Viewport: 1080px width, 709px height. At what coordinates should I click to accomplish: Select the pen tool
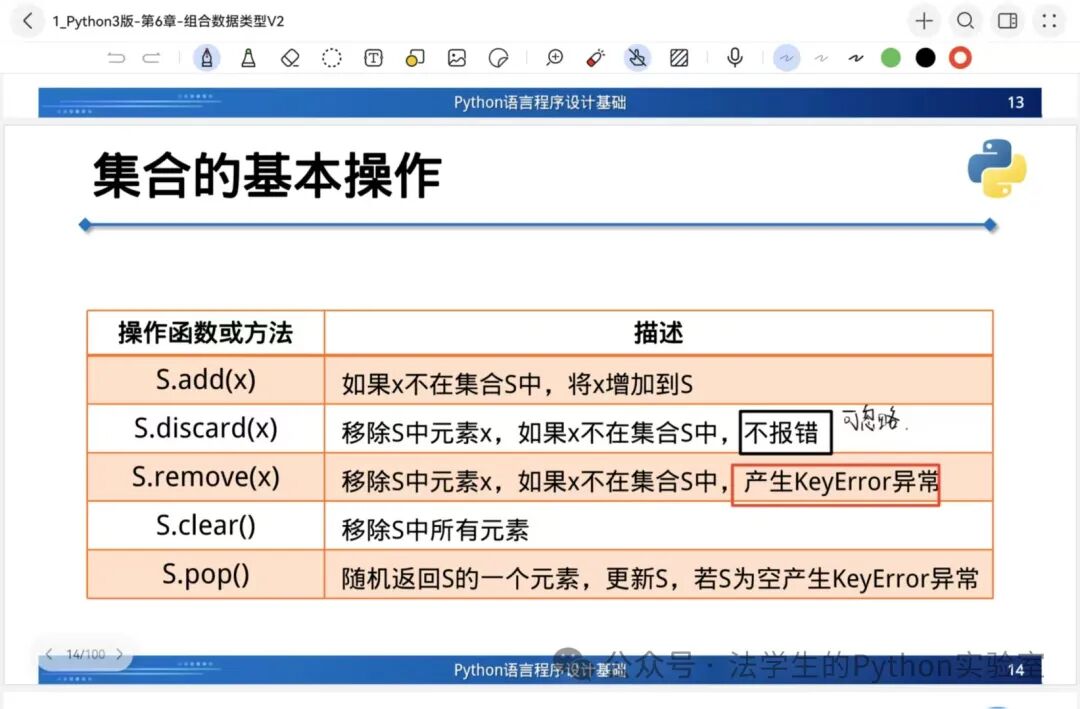pos(207,58)
